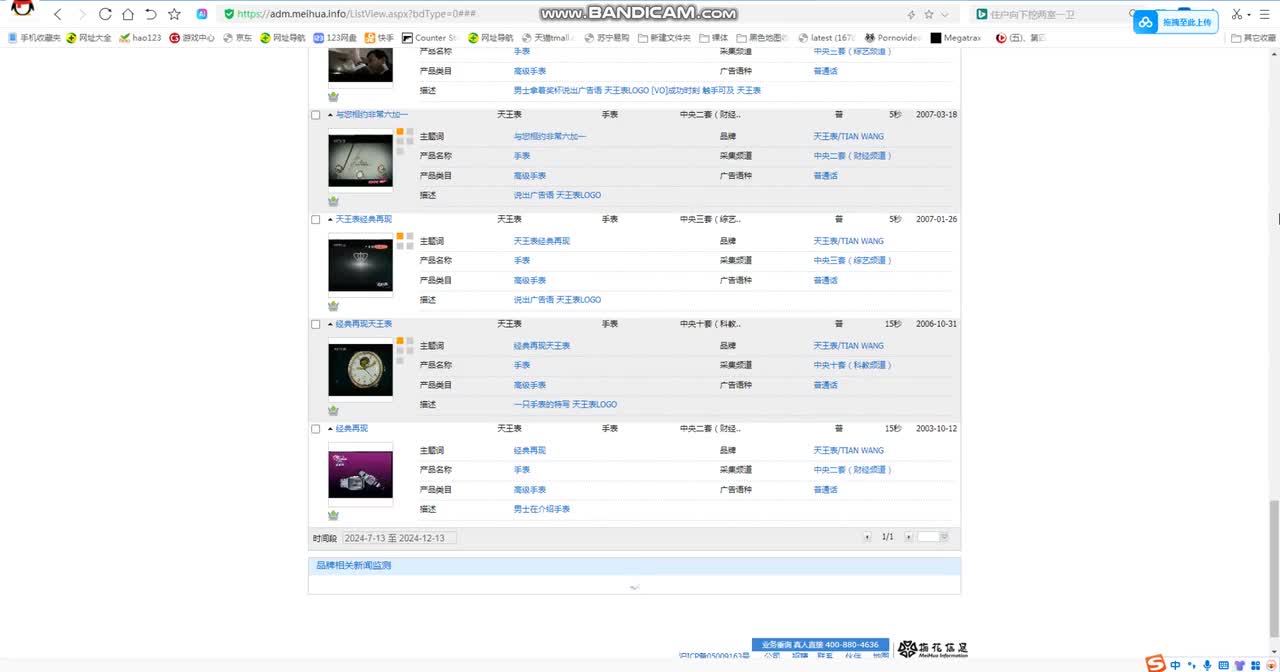Collapse the 2003-10-12 经典再现 row arrow
Viewport: 1280px width, 672px height.
coord(330,429)
